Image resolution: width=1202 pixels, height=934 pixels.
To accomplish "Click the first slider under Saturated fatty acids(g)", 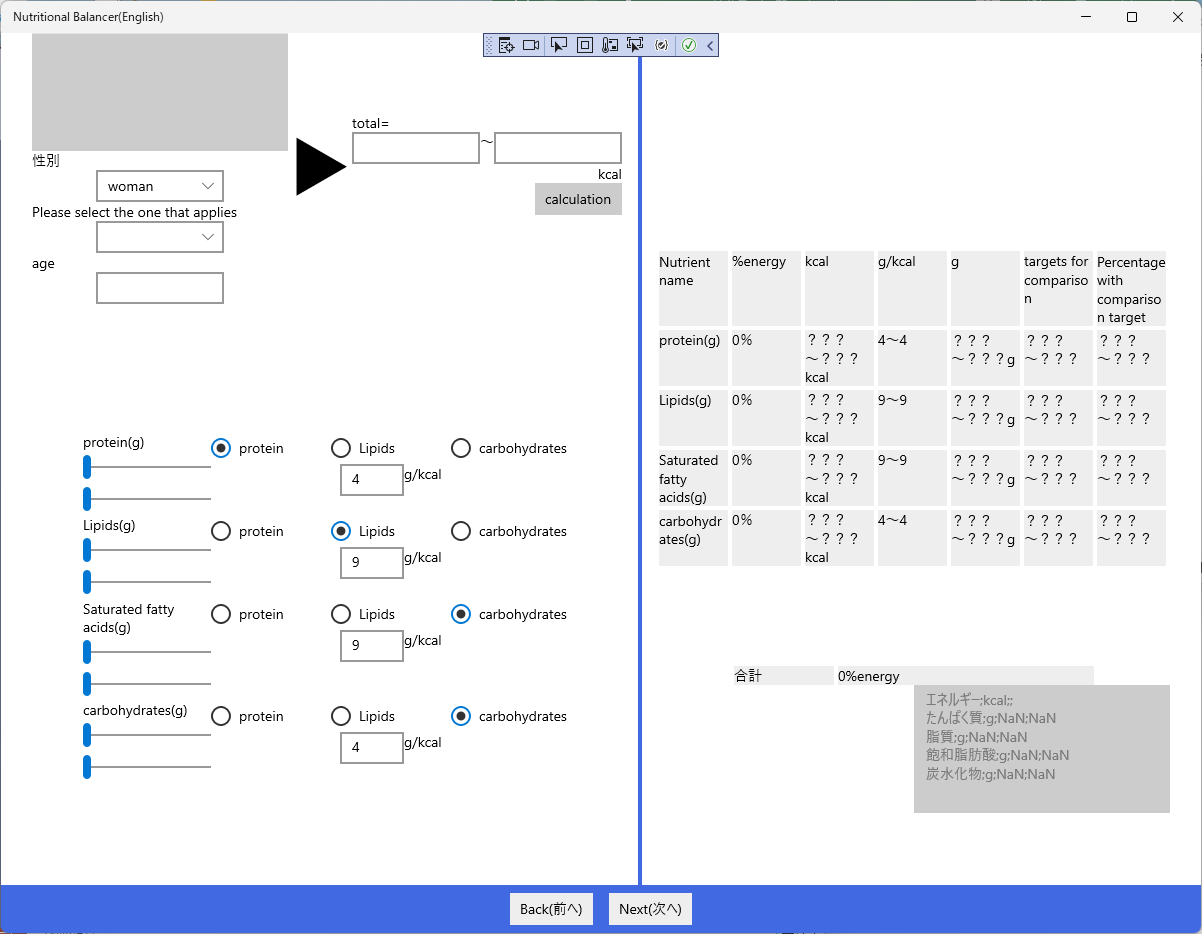I will tap(147, 652).
